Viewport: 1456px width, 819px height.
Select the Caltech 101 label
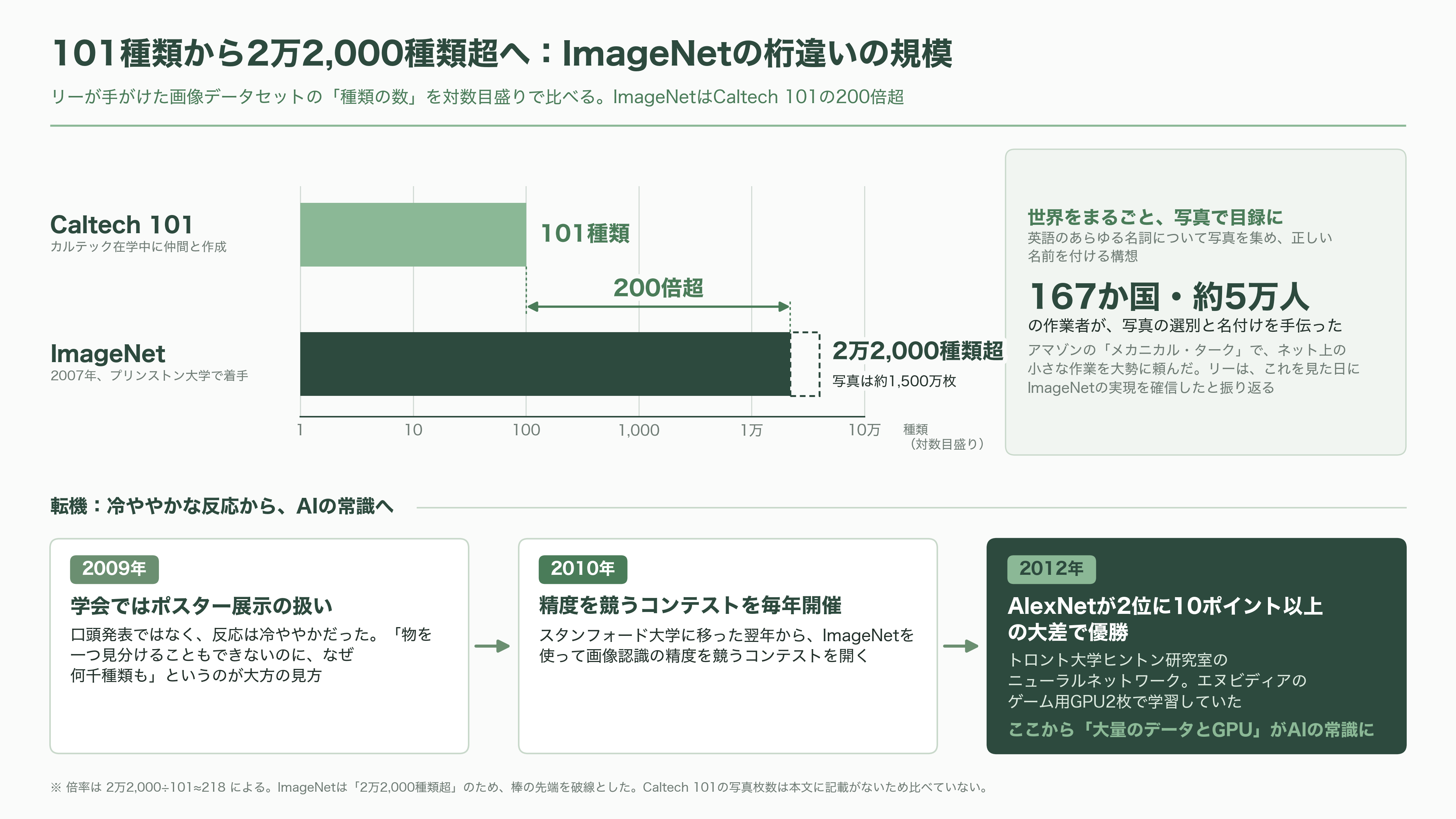pyautogui.click(x=121, y=224)
